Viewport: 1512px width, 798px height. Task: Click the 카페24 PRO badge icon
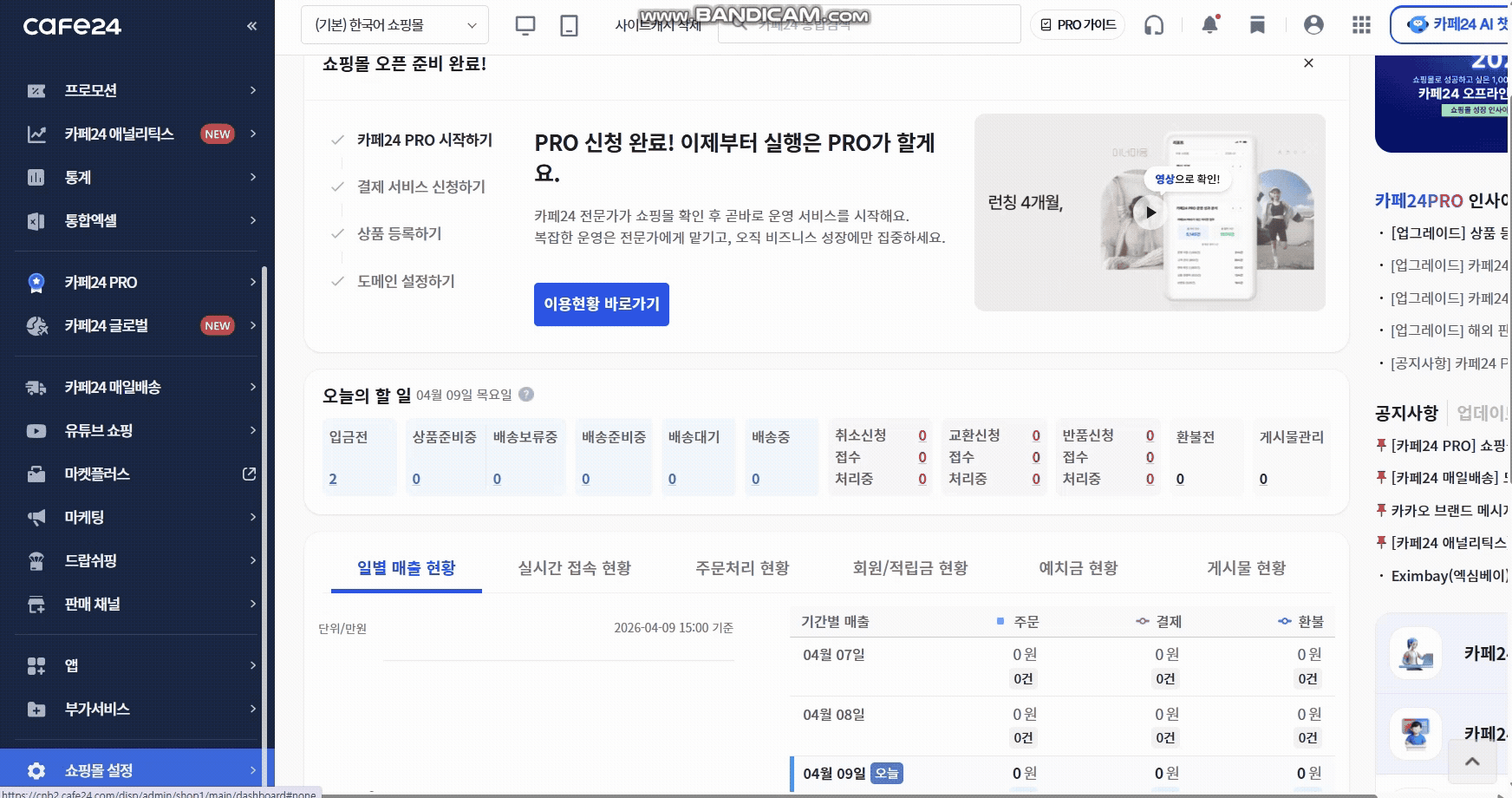click(36, 282)
